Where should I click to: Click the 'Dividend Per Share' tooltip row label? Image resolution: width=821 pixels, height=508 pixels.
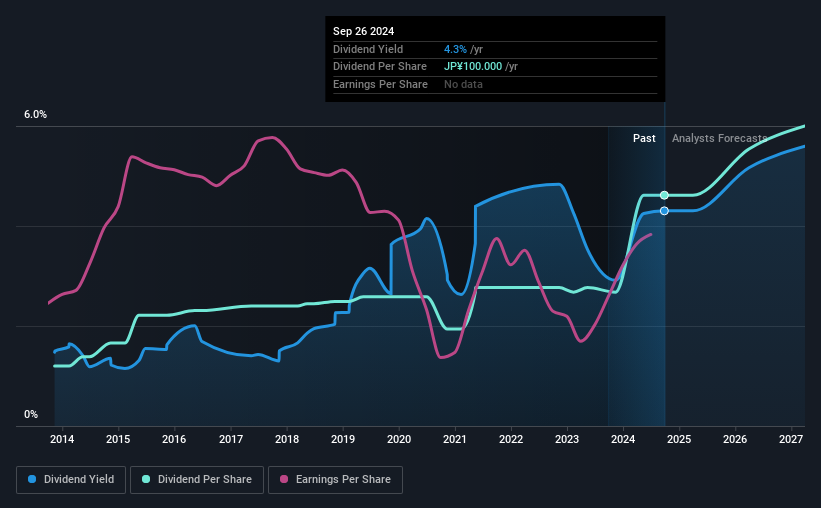coord(380,67)
